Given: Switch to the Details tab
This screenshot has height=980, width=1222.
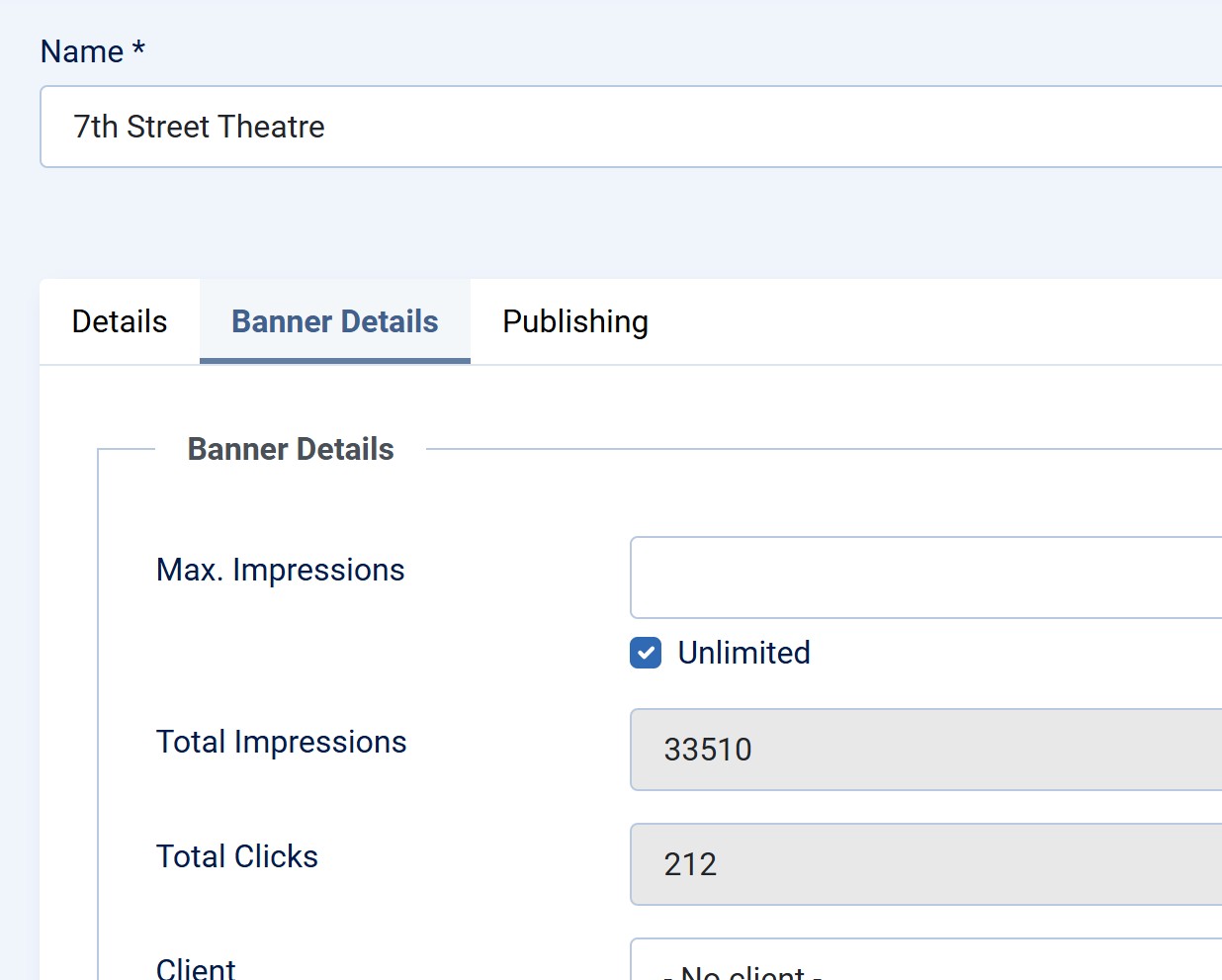Looking at the screenshot, I should [x=120, y=321].
